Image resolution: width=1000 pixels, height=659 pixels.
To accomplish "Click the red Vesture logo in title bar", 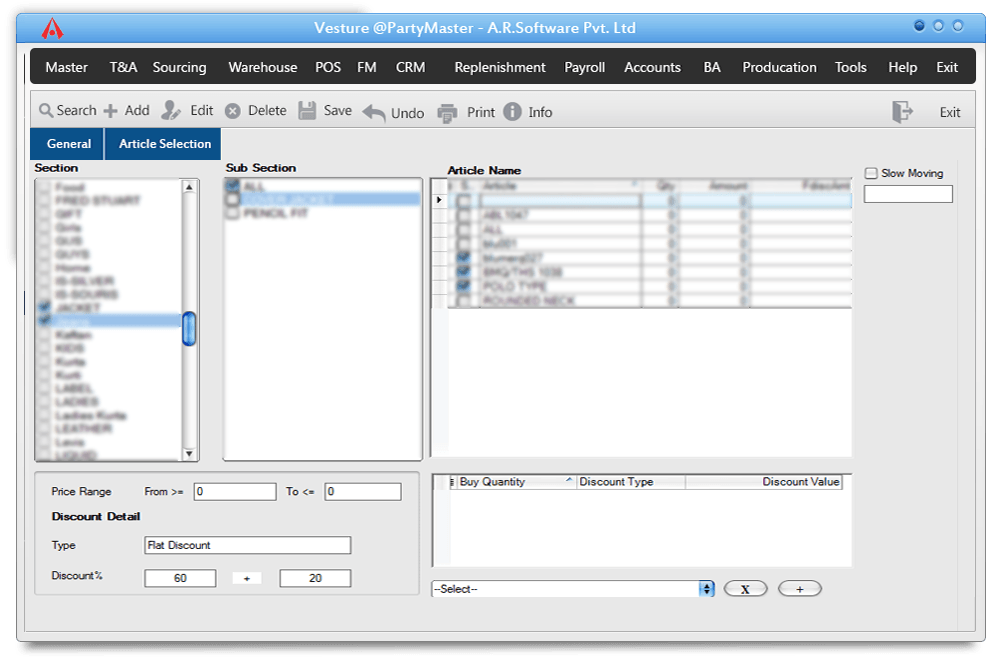I will point(52,29).
